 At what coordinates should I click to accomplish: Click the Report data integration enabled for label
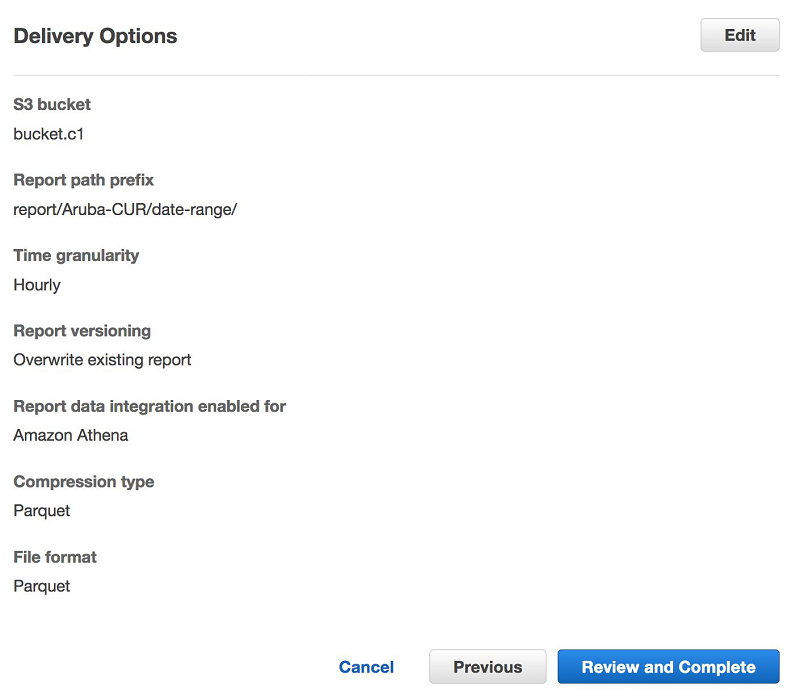[x=149, y=406]
